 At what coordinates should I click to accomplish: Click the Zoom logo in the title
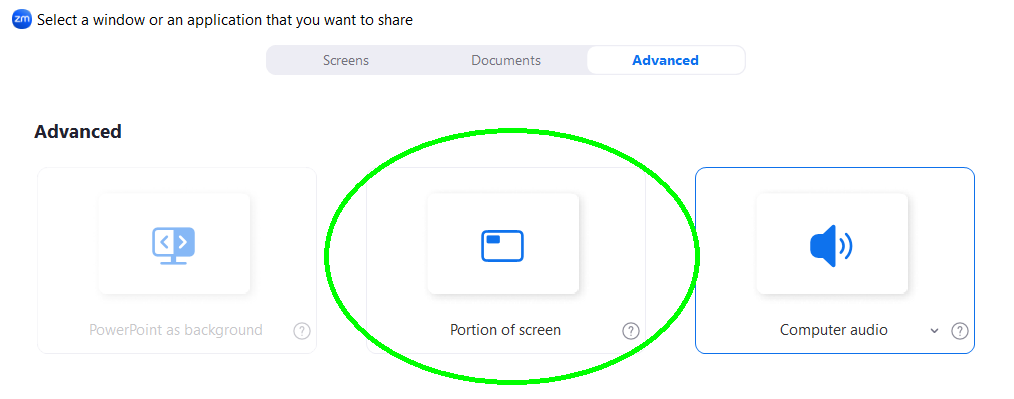tap(22, 19)
